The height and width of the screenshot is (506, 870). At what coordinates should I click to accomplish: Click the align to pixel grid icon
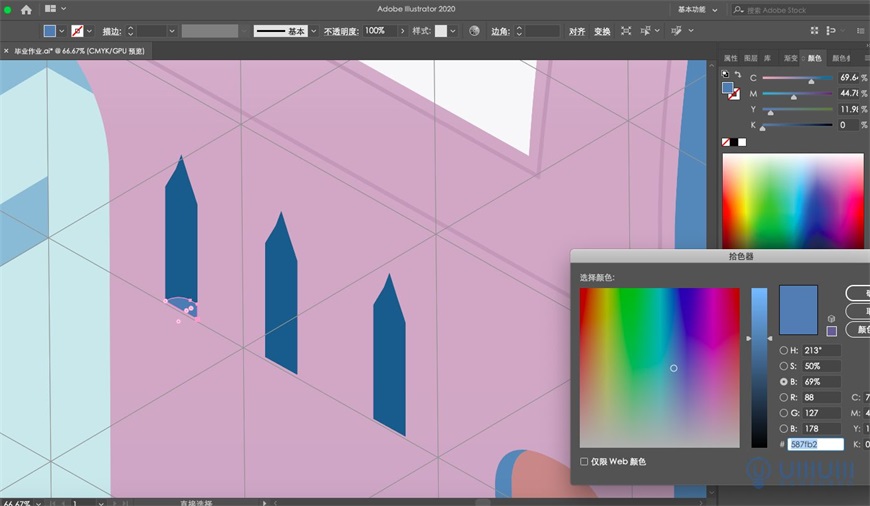click(x=815, y=31)
